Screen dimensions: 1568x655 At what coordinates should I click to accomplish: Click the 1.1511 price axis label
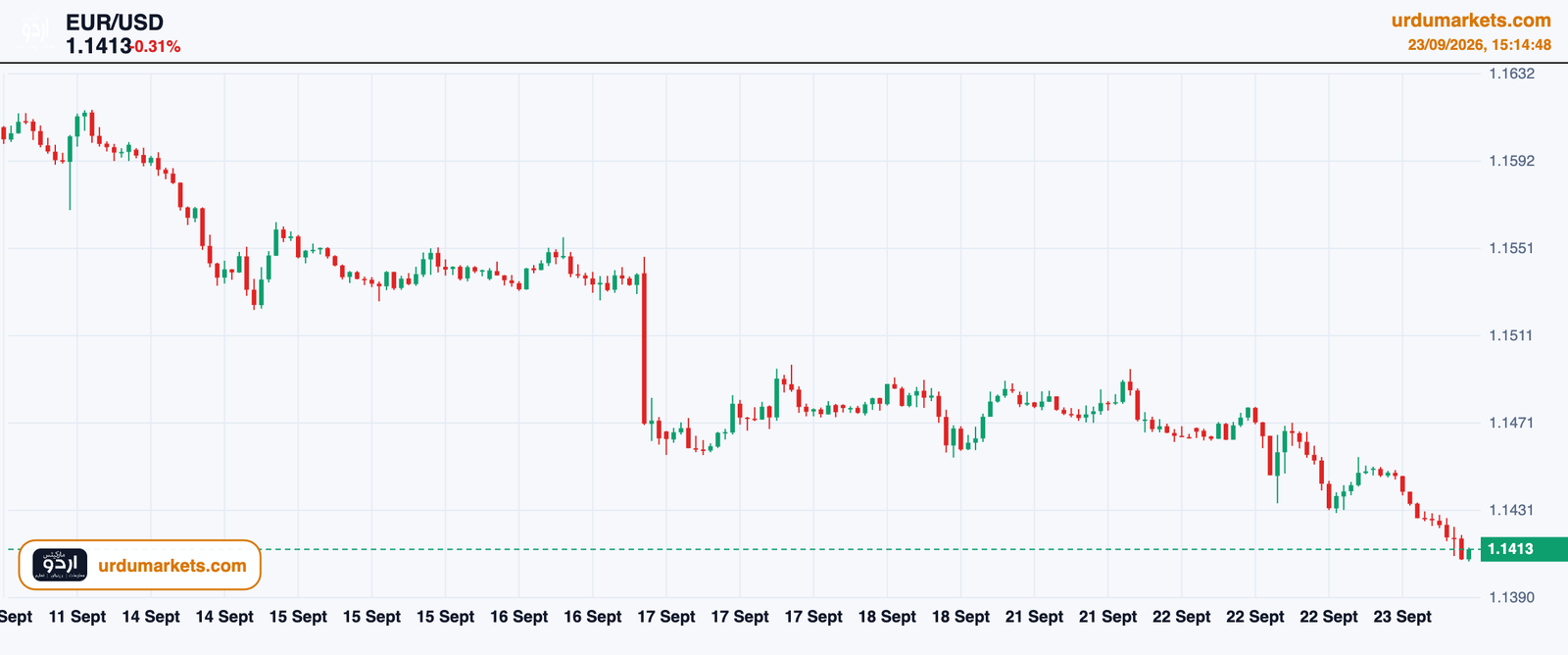click(x=1511, y=335)
